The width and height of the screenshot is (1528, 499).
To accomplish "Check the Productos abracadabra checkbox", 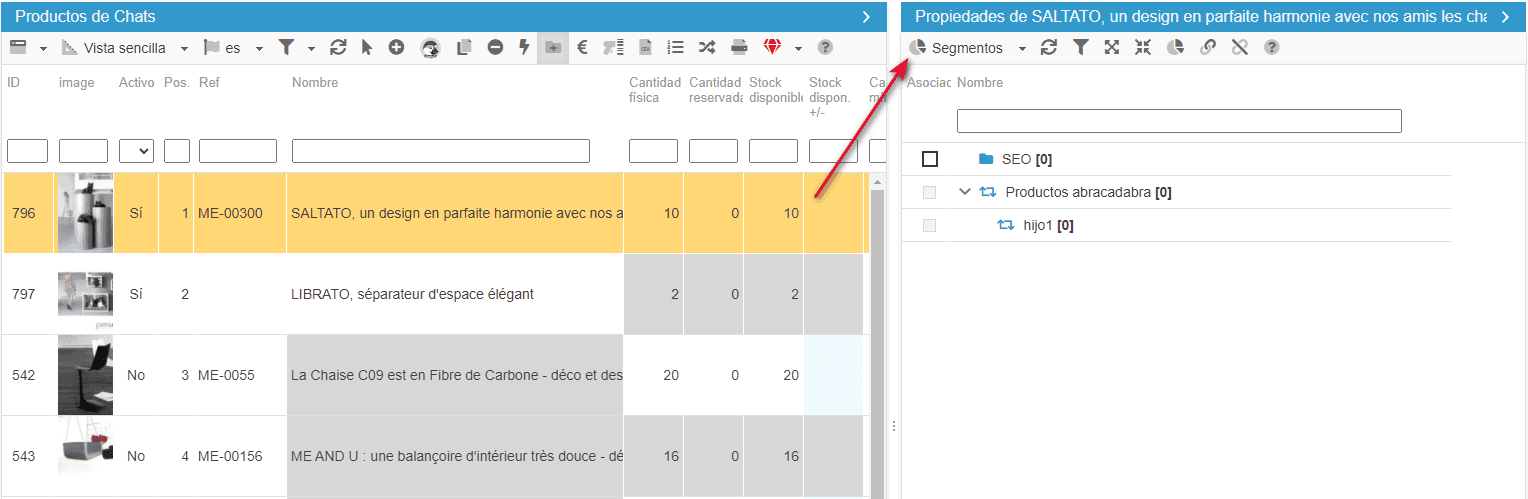I will tap(930, 192).
